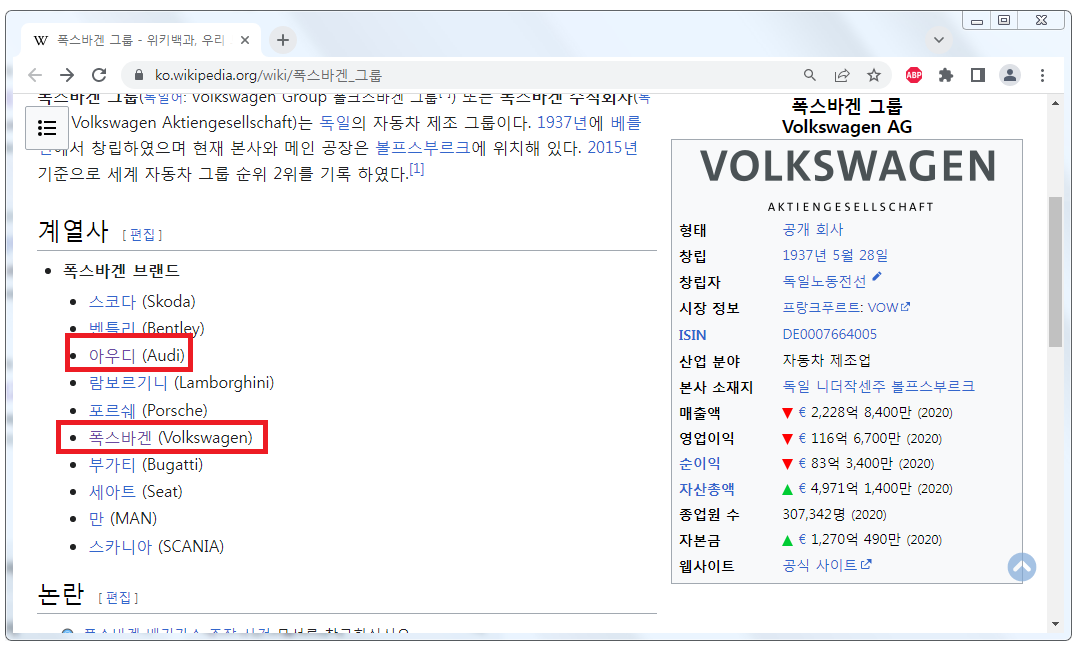Go back to the previous page

[x=35, y=75]
